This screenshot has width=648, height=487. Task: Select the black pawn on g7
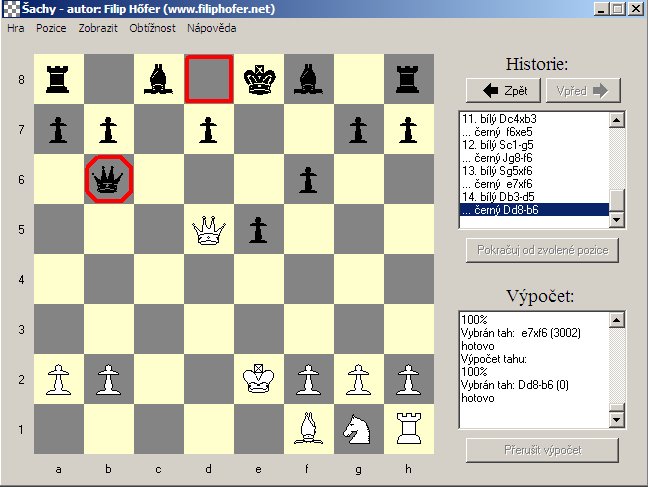pyautogui.click(x=358, y=130)
